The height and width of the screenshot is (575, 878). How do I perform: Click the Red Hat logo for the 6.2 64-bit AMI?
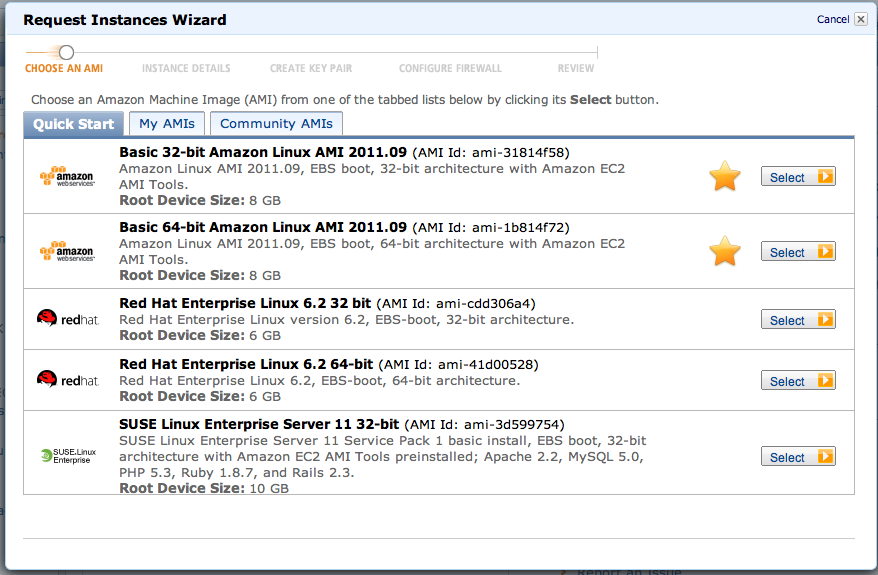click(x=68, y=380)
